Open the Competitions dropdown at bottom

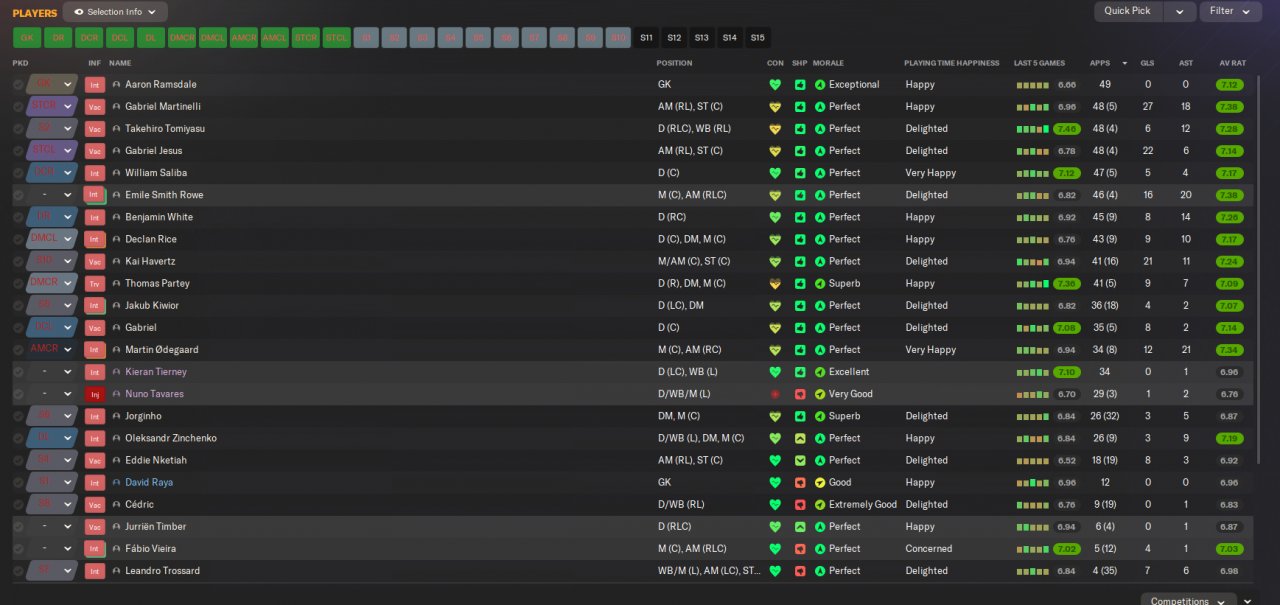pos(1188,599)
